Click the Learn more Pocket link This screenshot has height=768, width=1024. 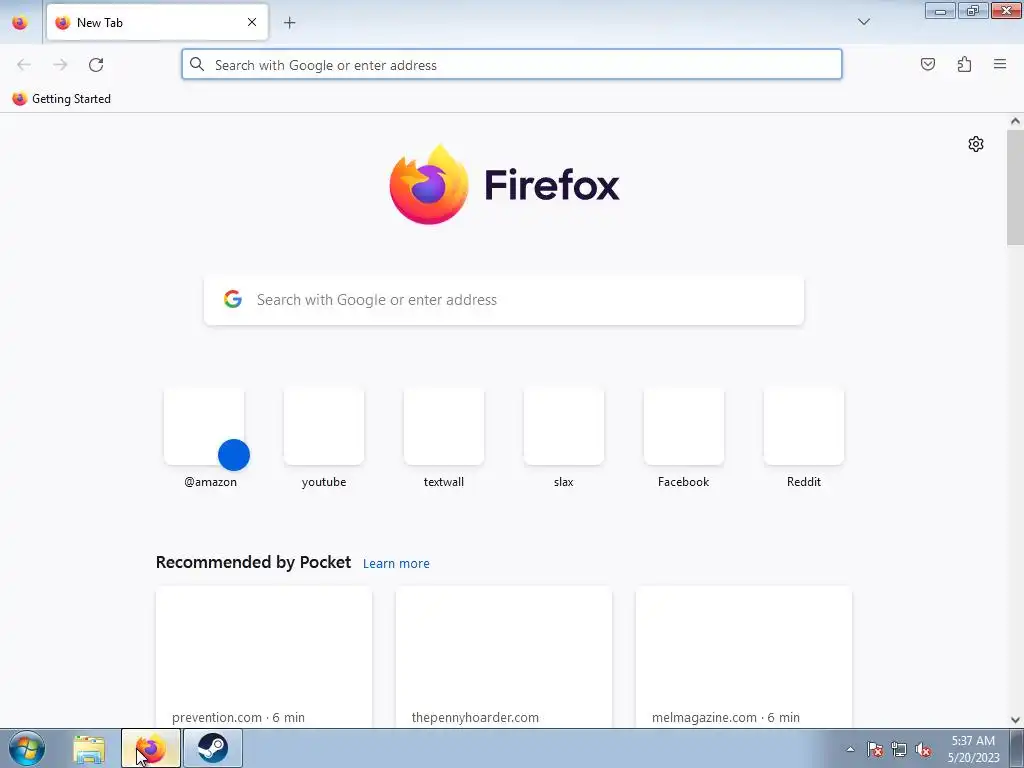click(x=396, y=564)
